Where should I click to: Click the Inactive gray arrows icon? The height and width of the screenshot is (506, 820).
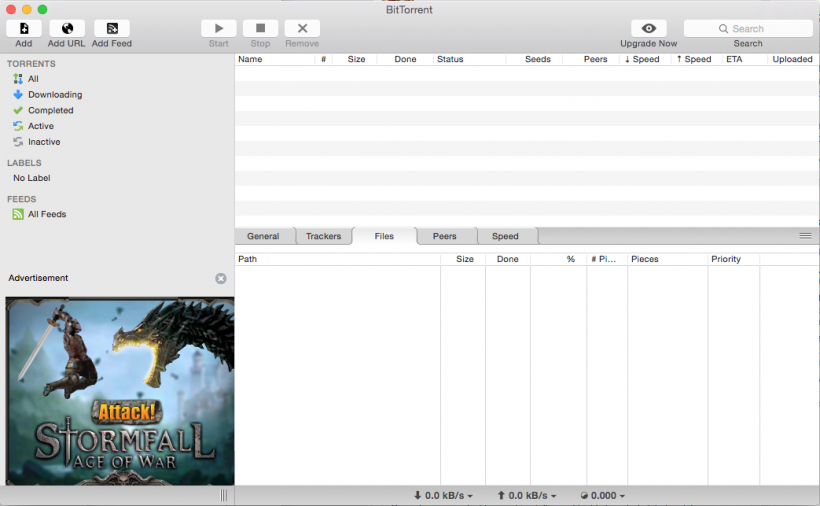18,142
